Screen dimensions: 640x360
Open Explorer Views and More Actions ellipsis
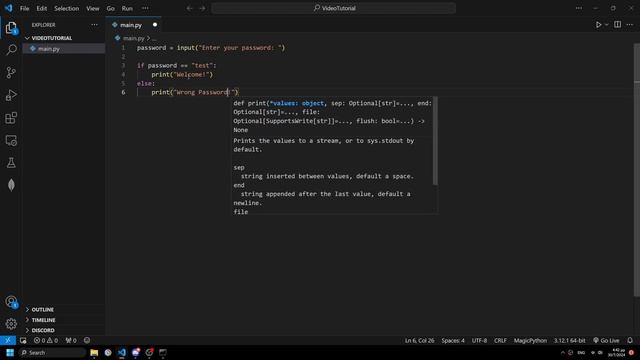(95, 25)
